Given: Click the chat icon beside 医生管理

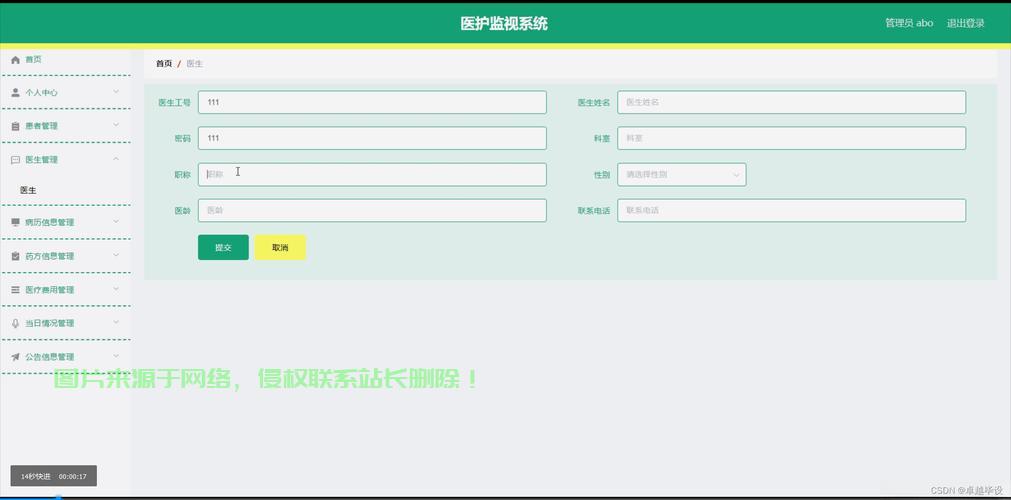Looking at the screenshot, I should click(15, 160).
